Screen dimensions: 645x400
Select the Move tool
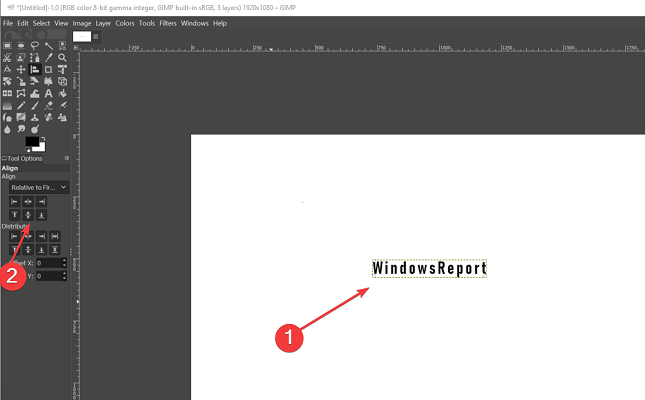coord(21,70)
